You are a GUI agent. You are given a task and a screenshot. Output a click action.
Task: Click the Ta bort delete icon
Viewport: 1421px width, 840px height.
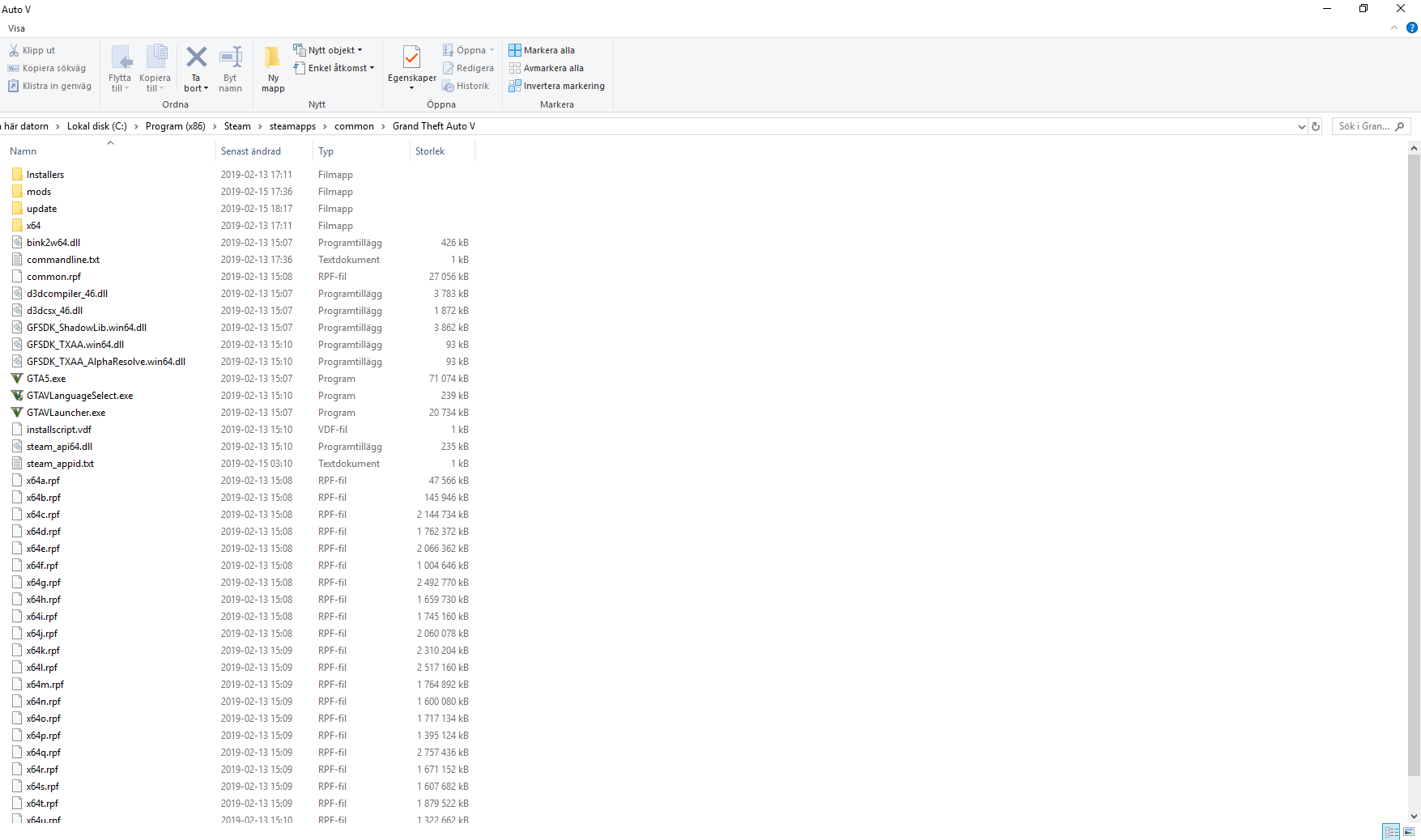[x=196, y=57]
